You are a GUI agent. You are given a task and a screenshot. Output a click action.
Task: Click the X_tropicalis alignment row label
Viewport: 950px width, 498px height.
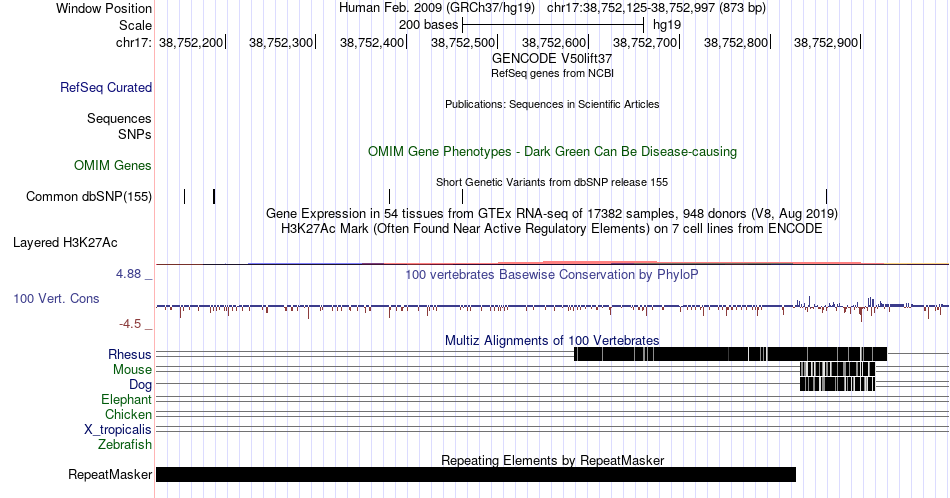tap(118, 430)
